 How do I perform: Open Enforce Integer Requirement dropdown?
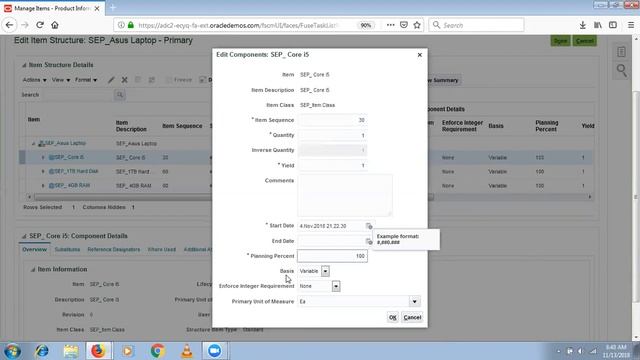point(336,286)
